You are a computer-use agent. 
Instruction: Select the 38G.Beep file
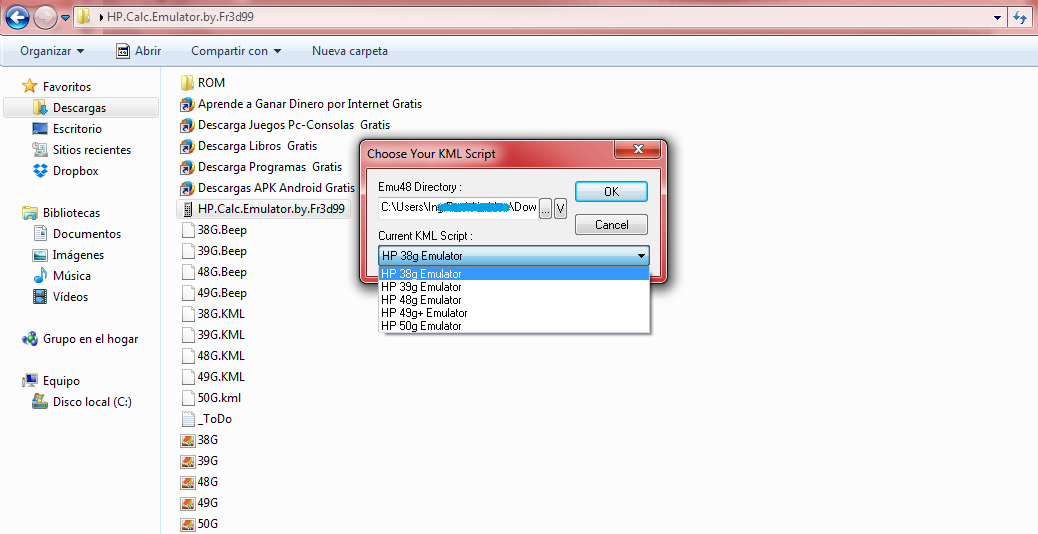coord(222,230)
